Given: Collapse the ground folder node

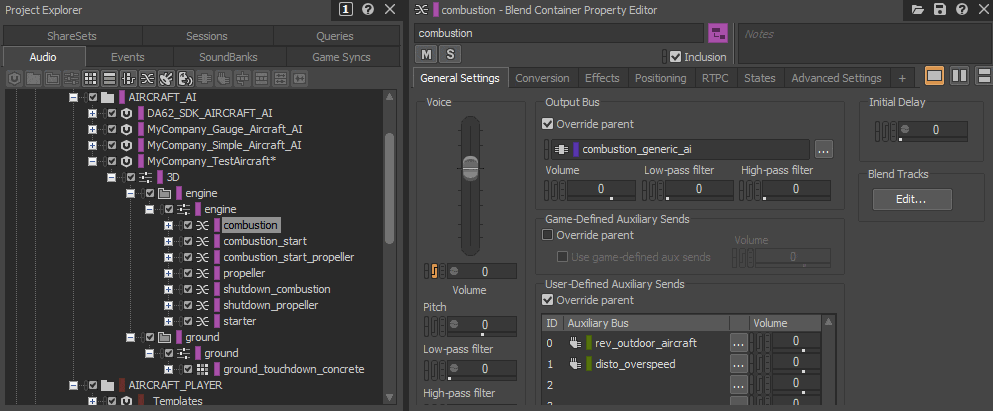Looking at the screenshot, I should pyautogui.click(x=131, y=338).
